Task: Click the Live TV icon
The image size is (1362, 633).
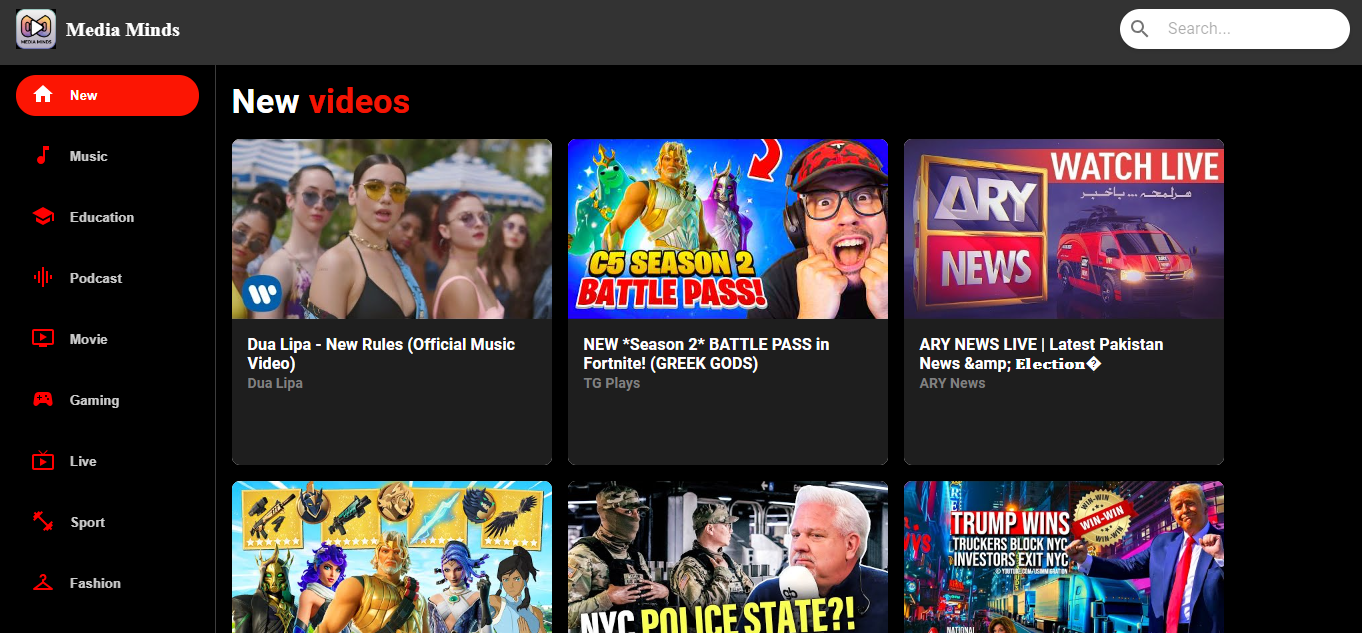Action: [43, 461]
